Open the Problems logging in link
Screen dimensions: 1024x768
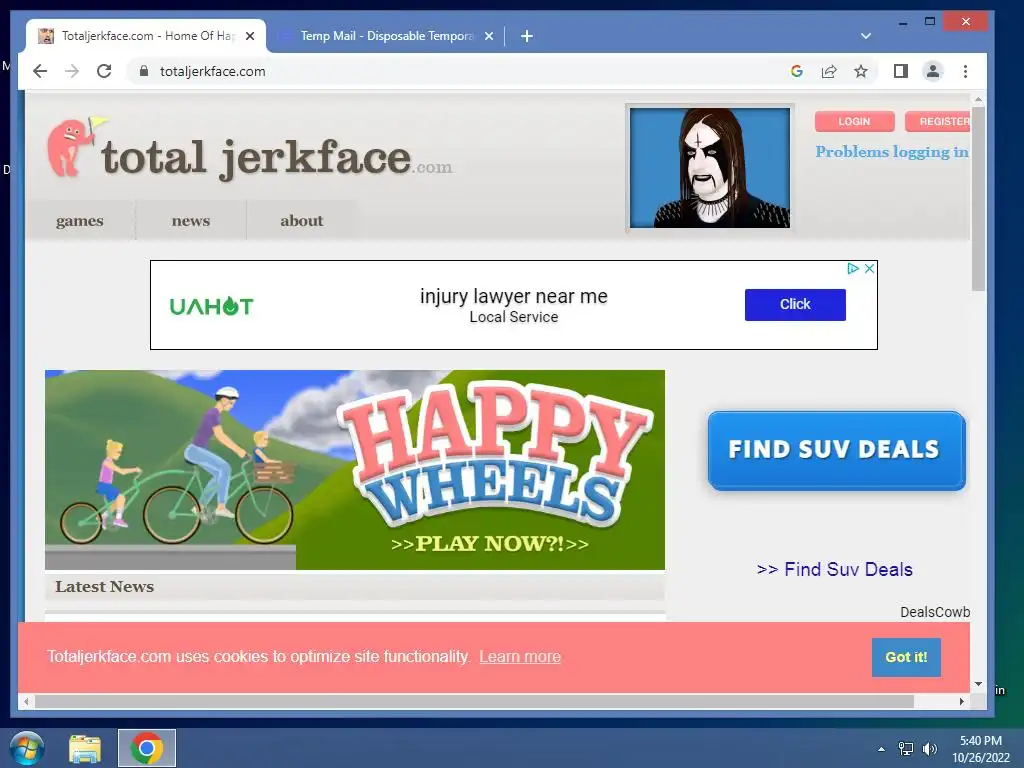pyautogui.click(x=892, y=152)
